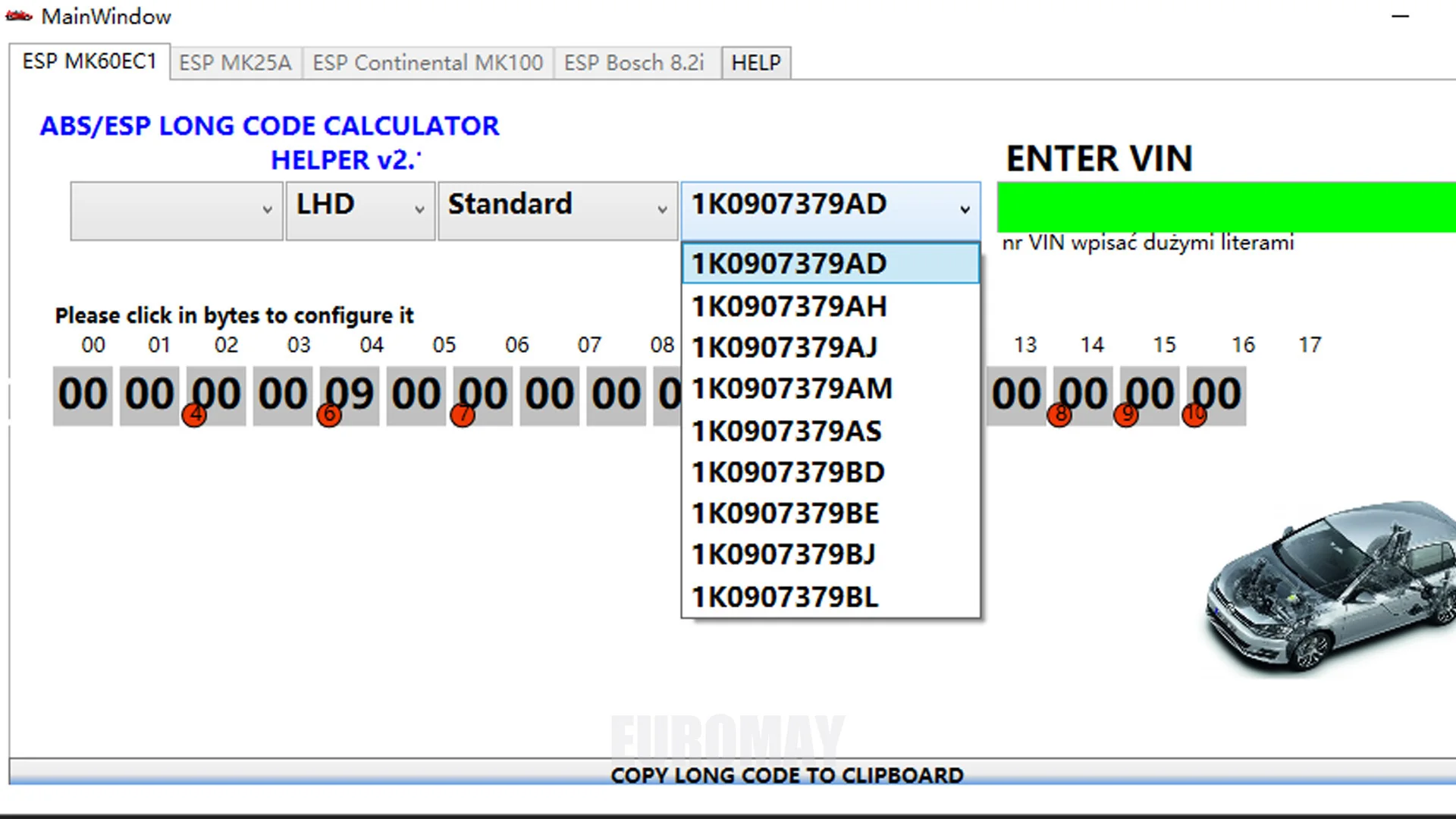Select the ESP Continental MK100 tab
Image resolution: width=1456 pixels, height=819 pixels.
point(428,63)
